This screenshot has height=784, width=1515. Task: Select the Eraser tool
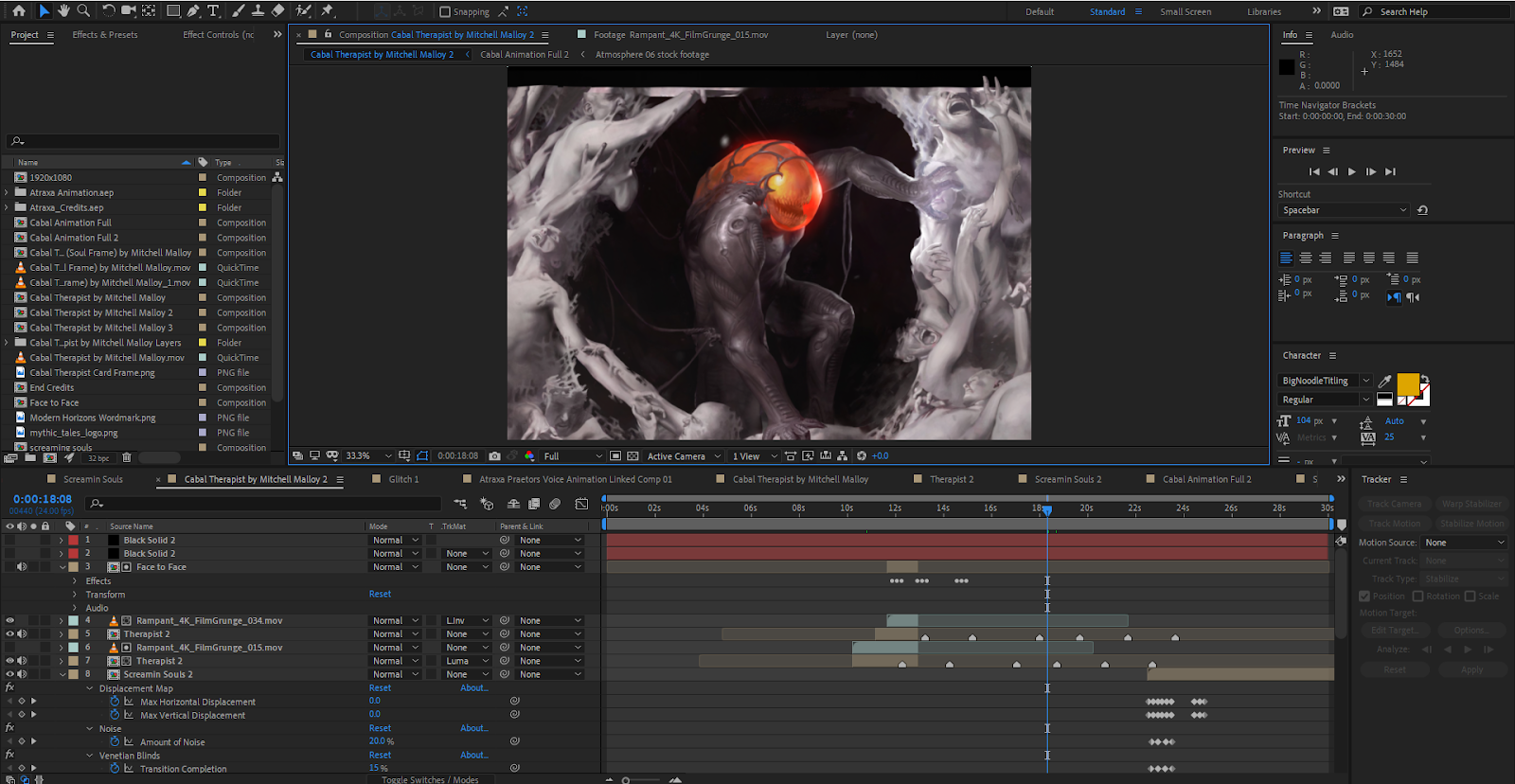(277, 11)
